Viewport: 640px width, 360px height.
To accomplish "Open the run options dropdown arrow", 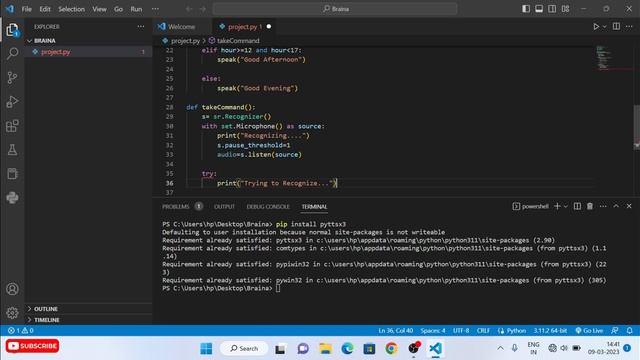I will (x=604, y=27).
